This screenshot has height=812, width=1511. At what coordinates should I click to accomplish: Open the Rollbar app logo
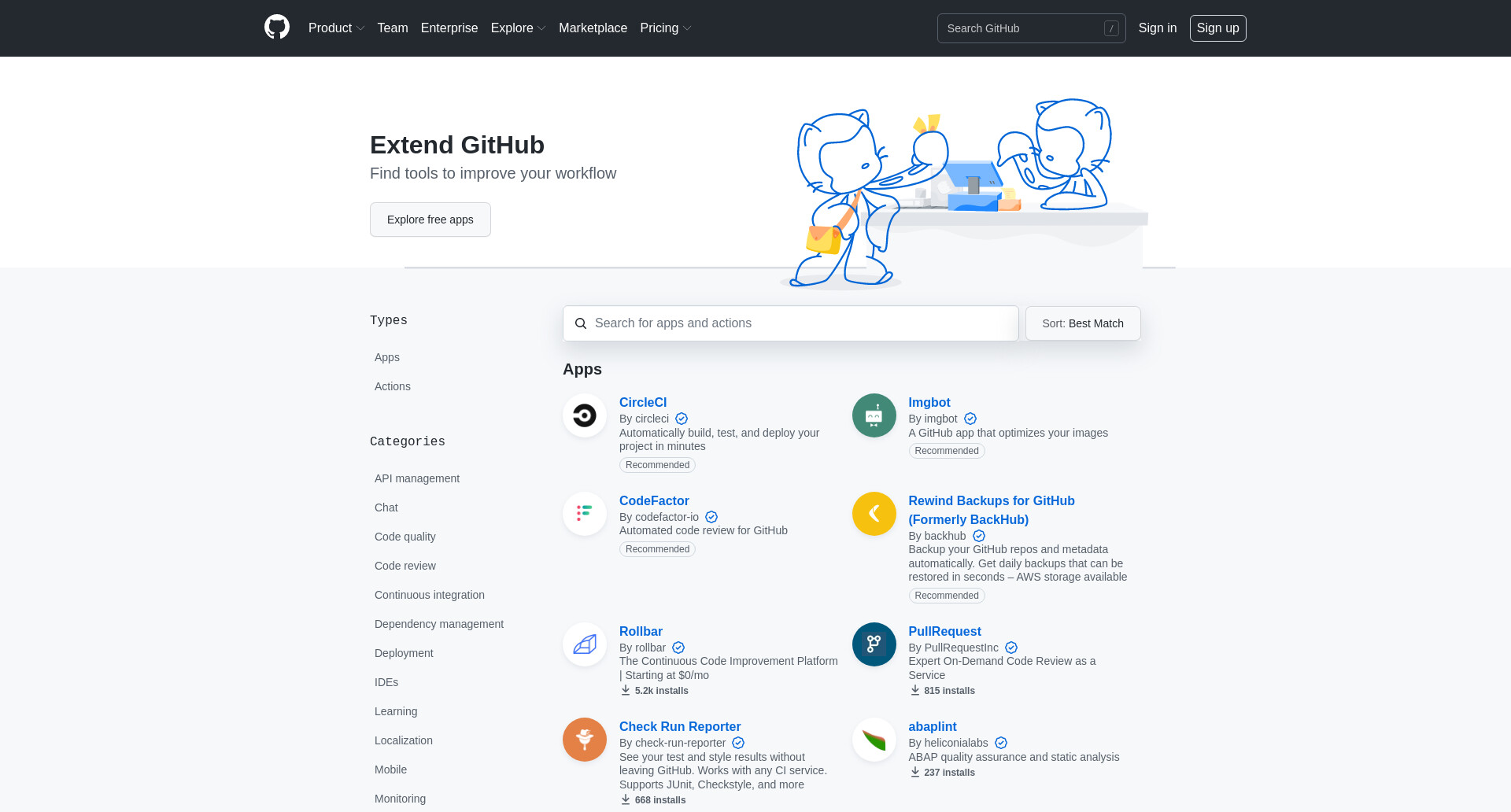click(x=585, y=644)
